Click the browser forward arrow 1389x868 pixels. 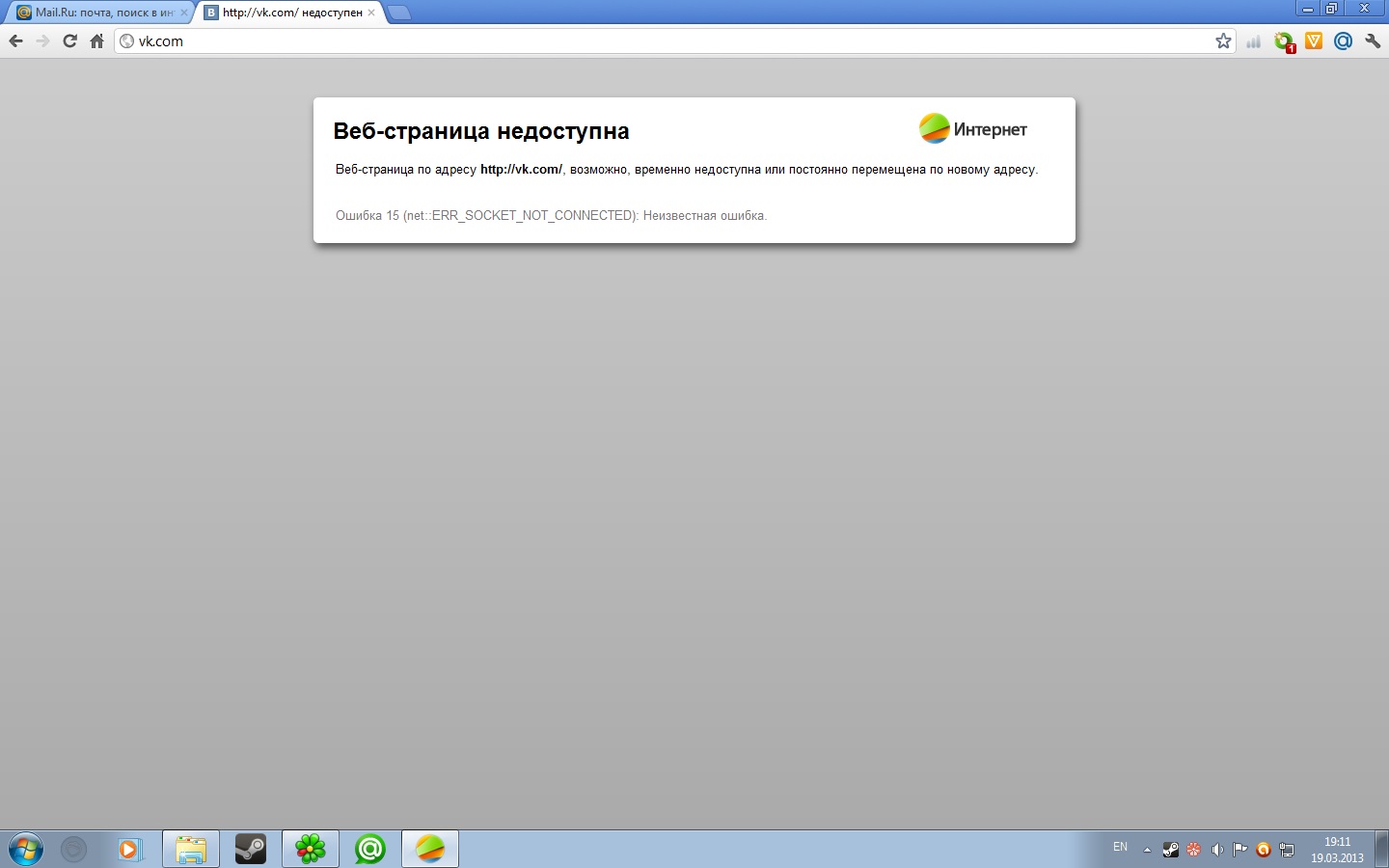42,41
